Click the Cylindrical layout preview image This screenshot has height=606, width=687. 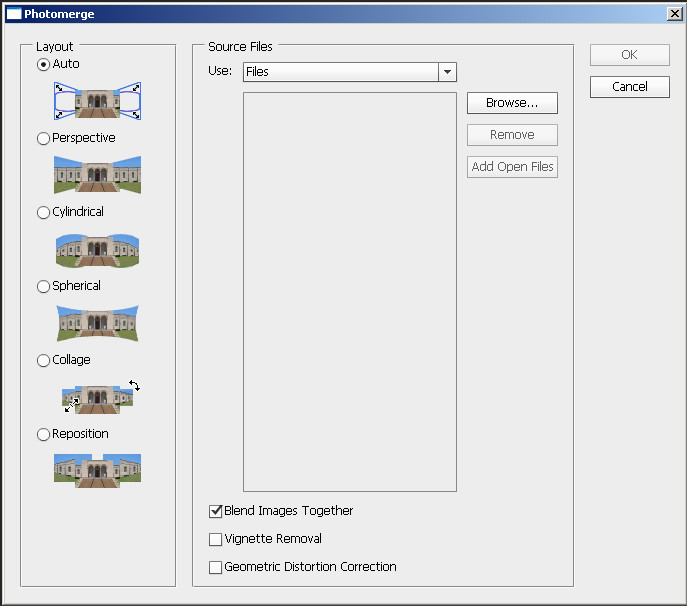(x=97, y=250)
